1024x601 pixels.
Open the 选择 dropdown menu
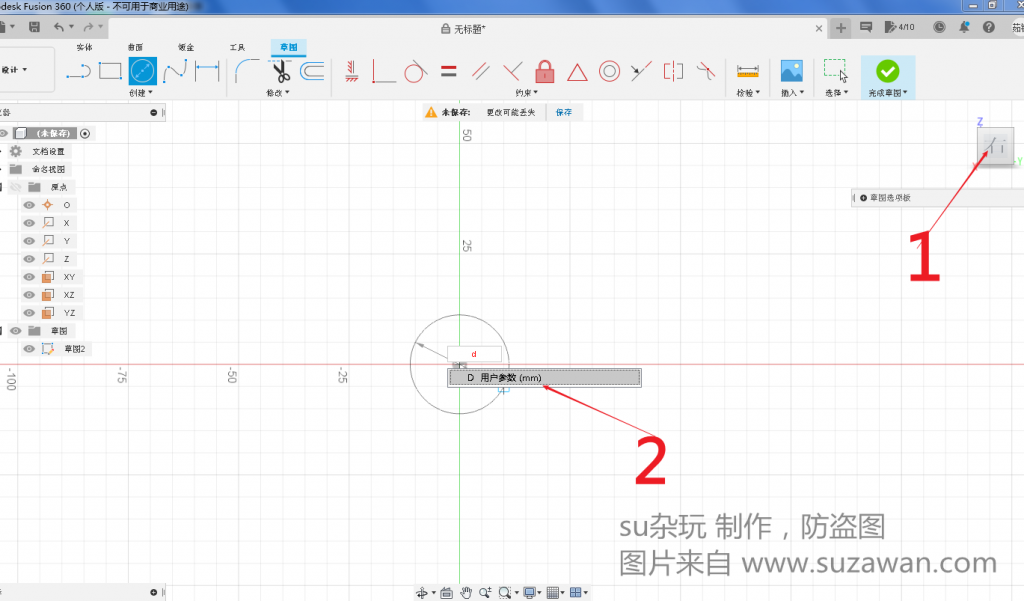click(837, 93)
